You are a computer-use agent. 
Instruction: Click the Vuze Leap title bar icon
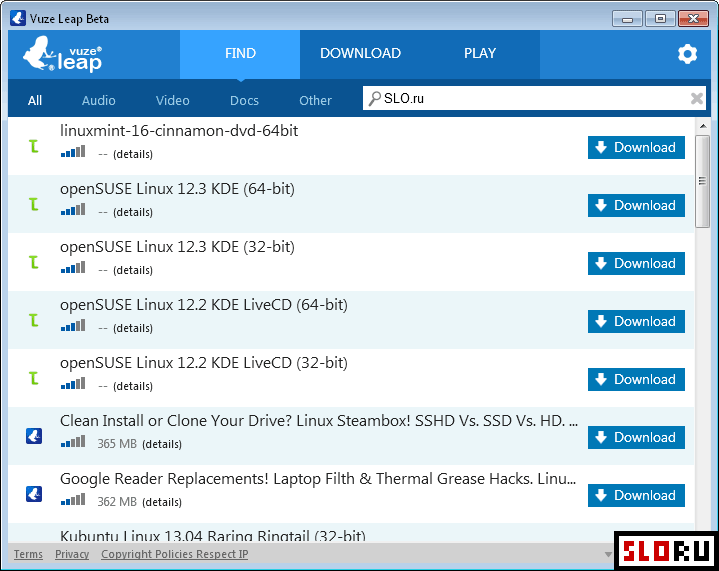click(x=18, y=18)
